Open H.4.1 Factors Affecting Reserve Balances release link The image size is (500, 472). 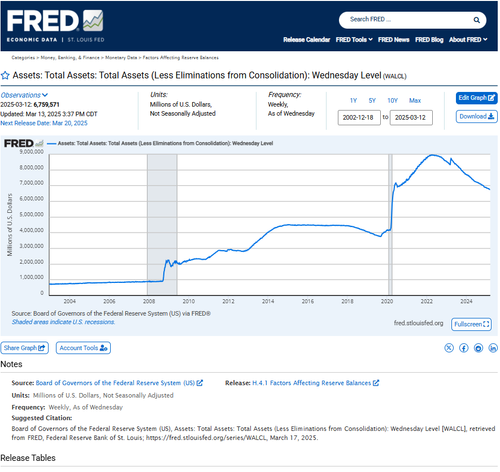click(x=315, y=383)
